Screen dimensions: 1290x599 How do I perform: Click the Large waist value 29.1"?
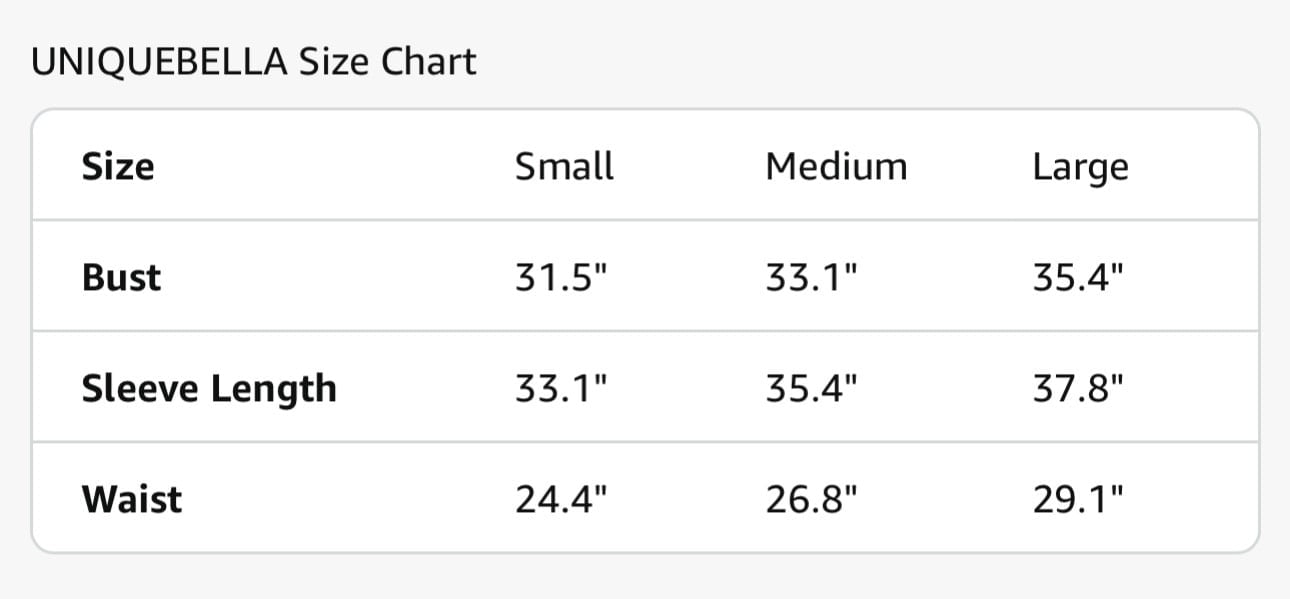pyautogui.click(x=1079, y=498)
